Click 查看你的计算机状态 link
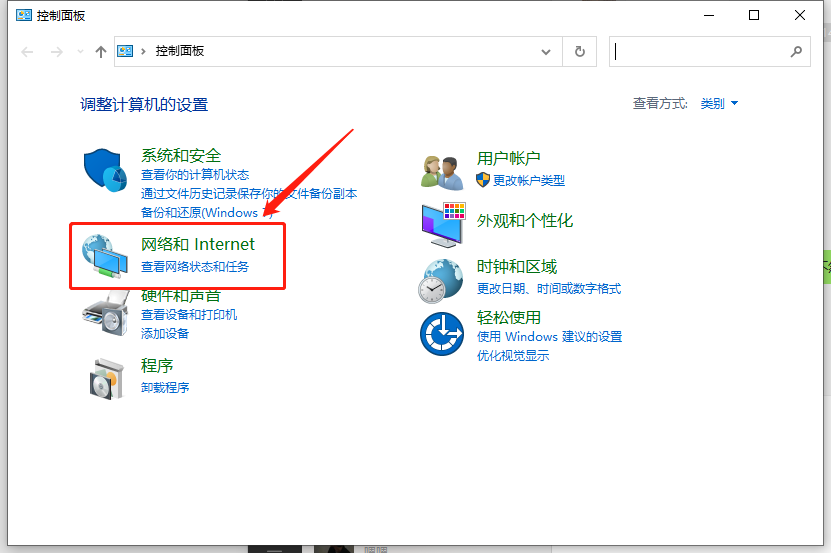This screenshot has height=553, width=831. [x=195, y=174]
